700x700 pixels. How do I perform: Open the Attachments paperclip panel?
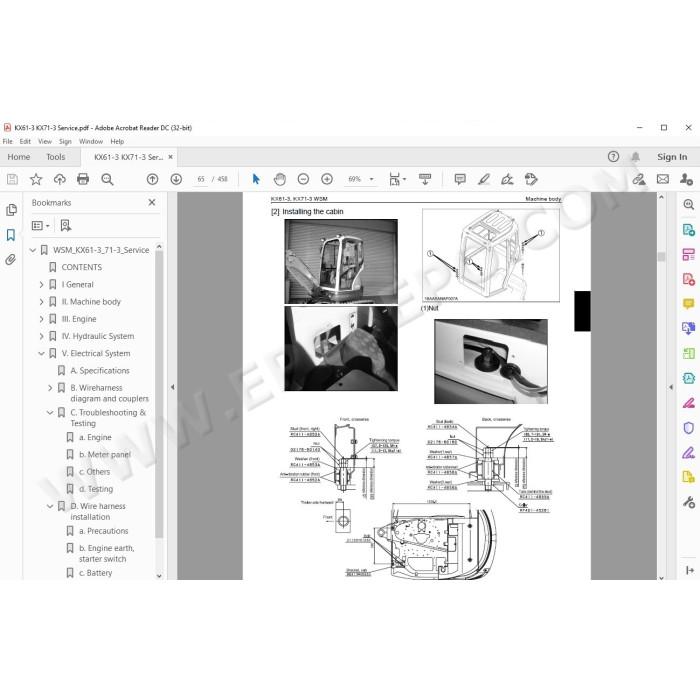pyautogui.click(x=11, y=260)
